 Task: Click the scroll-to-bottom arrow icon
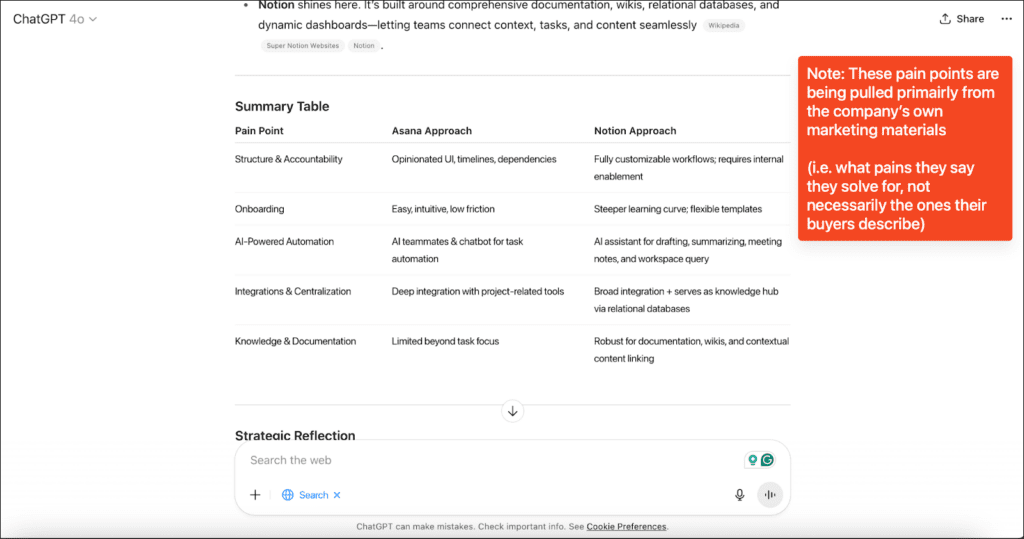[512, 411]
